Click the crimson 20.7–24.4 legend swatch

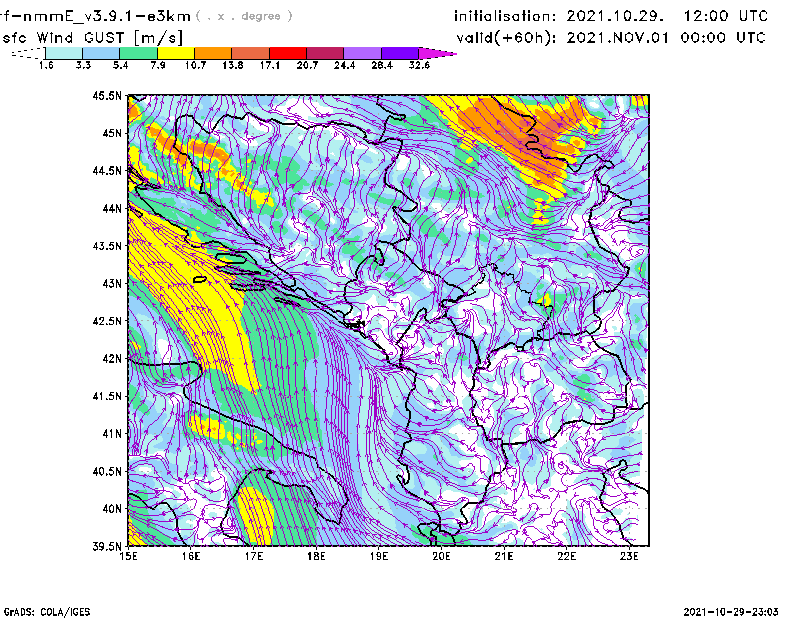[325, 53]
